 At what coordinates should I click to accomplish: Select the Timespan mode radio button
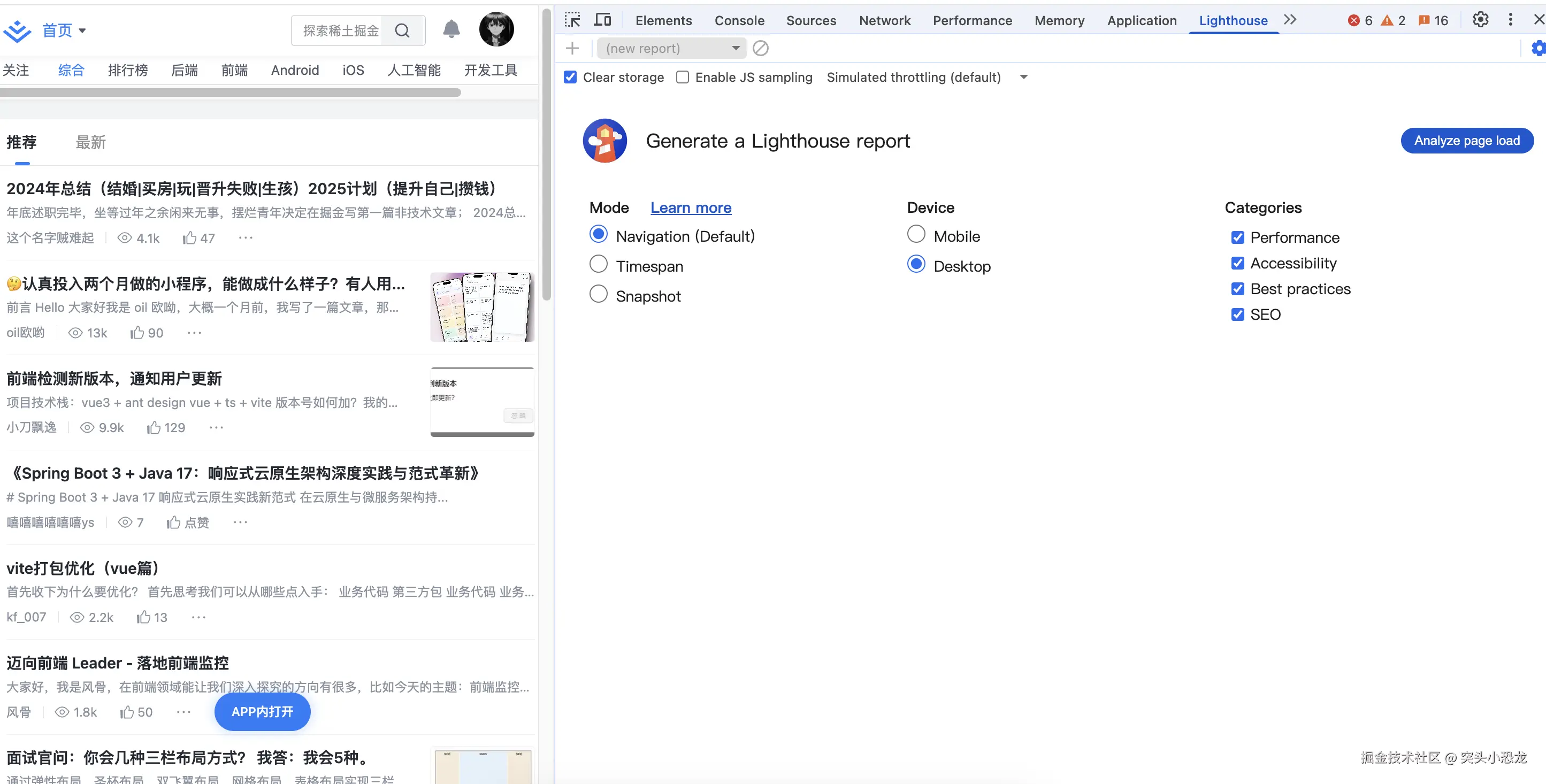tap(599, 265)
